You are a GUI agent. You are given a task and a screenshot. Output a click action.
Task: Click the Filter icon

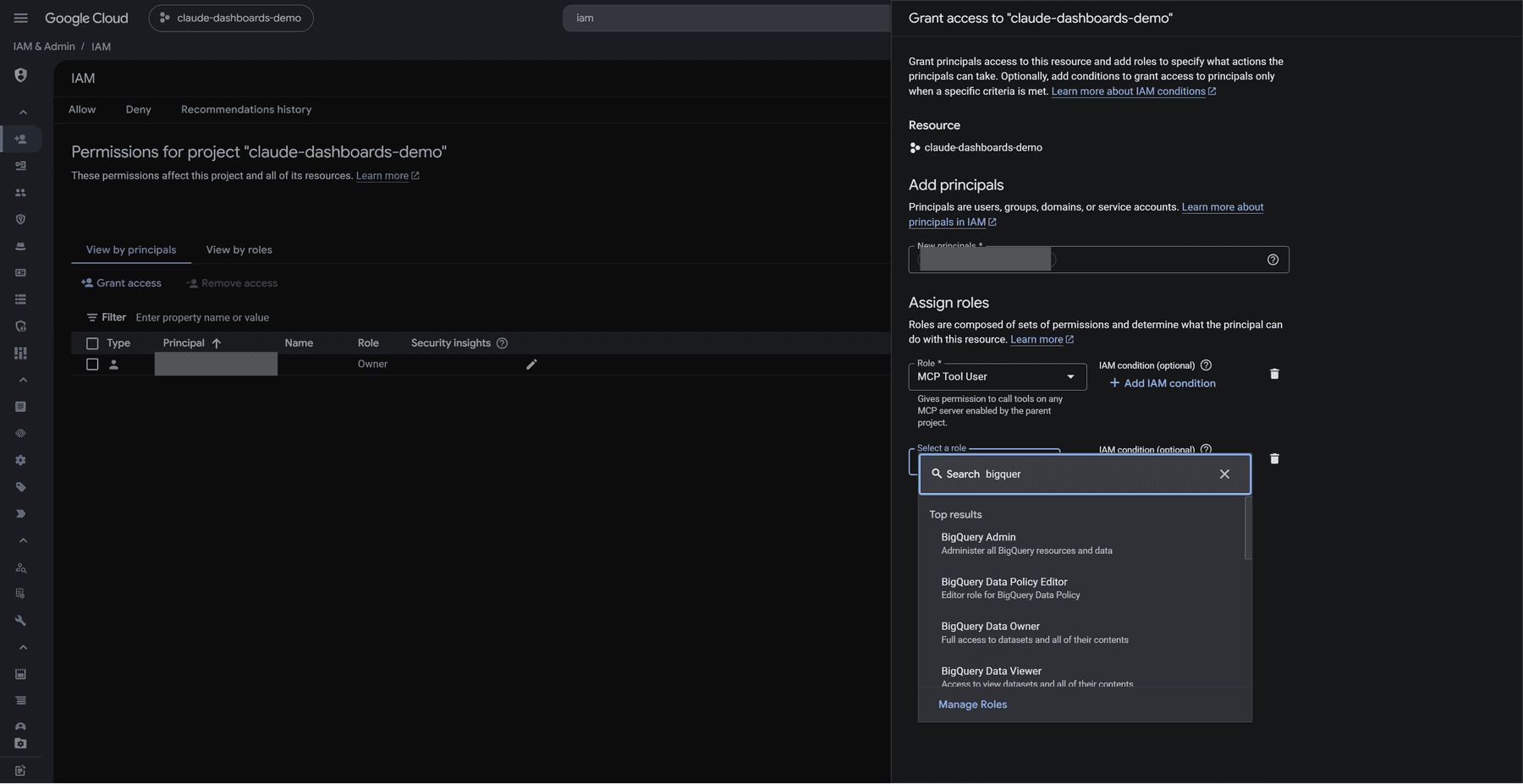click(91, 318)
